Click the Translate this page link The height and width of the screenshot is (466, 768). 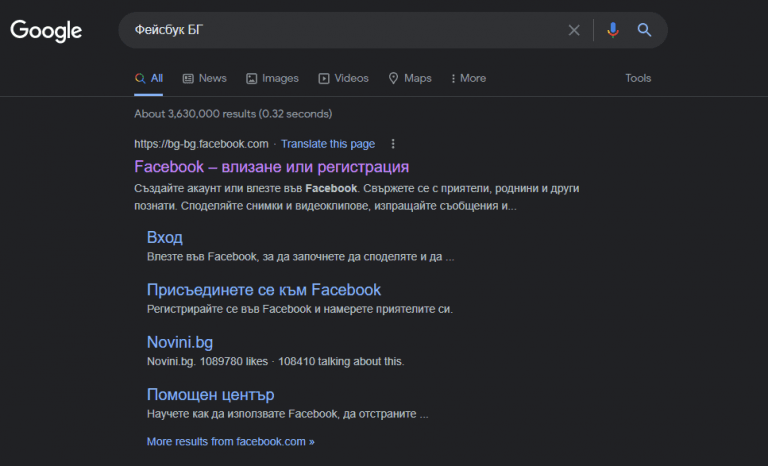pyautogui.click(x=328, y=144)
